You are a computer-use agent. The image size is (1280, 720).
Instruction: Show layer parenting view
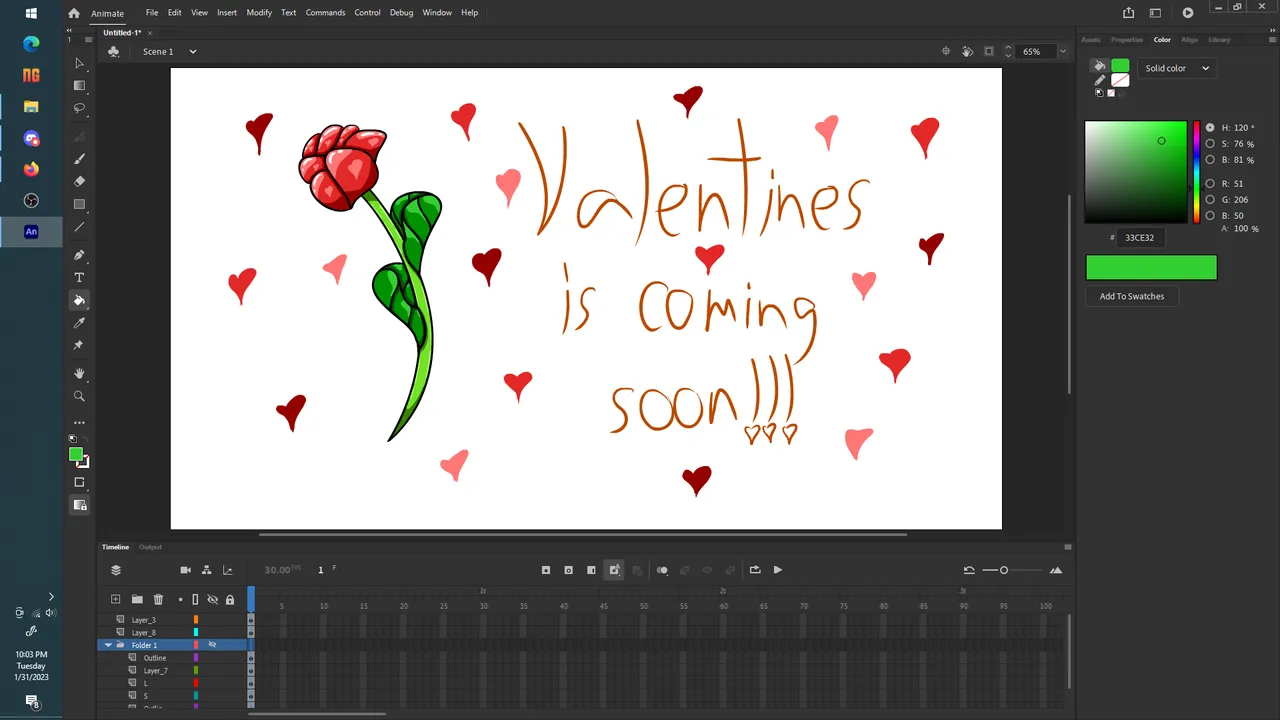click(206, 570)
